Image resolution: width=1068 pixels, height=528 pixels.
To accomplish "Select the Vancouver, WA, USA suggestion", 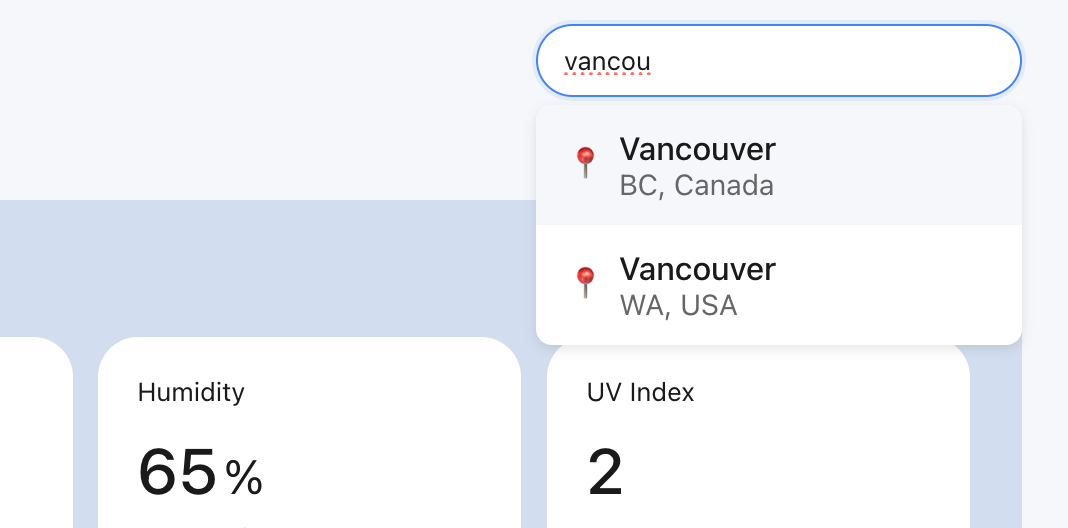I will 779,285.
